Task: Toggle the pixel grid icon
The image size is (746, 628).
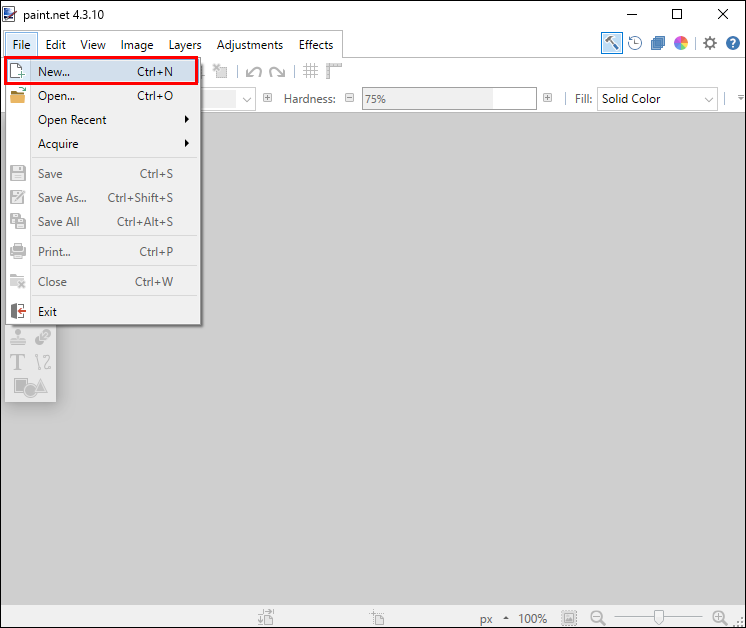Action: (310, 71)
